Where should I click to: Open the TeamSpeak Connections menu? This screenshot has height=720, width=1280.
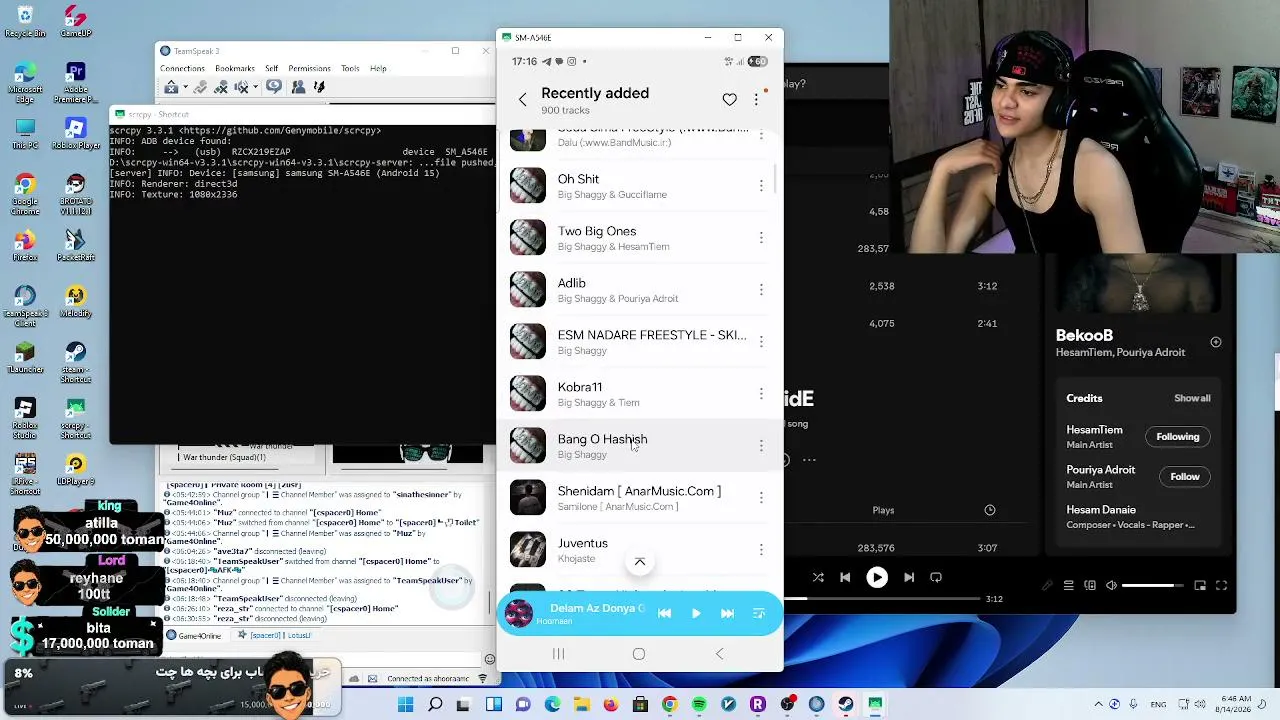182,69
